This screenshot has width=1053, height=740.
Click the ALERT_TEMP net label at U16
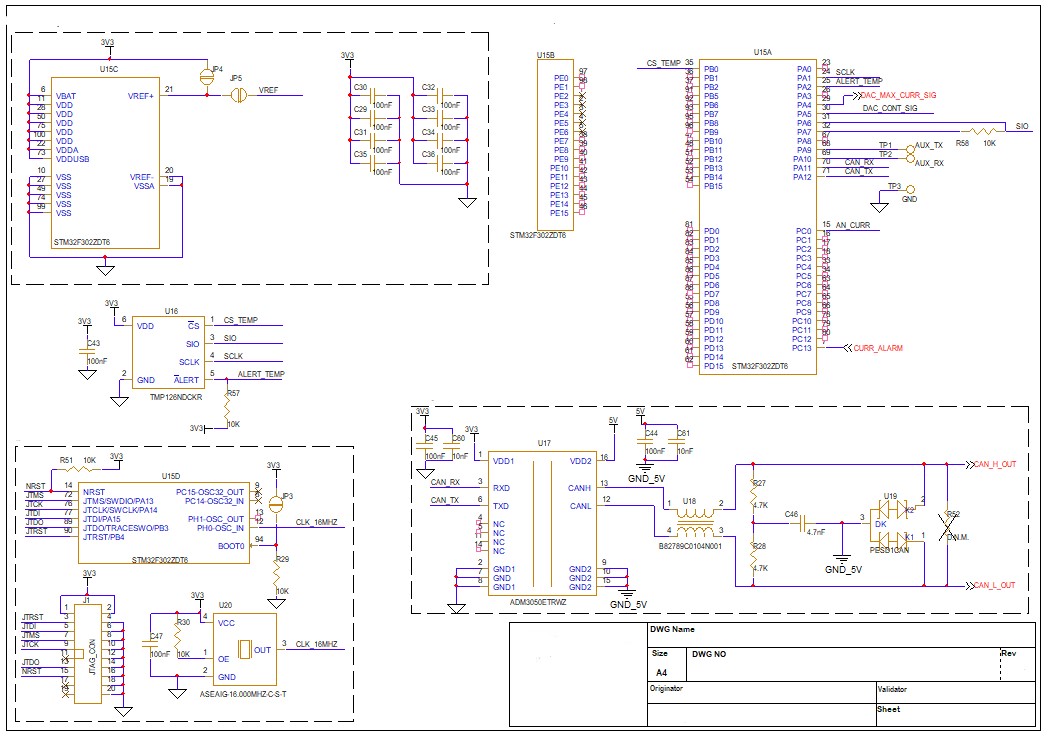(x=261, y=374)
